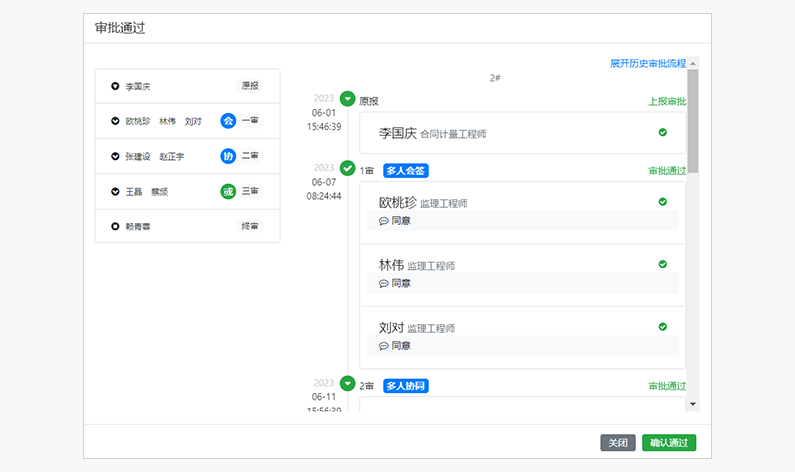
Task: Click the green checkmark timeline icon at 1审
Action: tap(348, 168)
